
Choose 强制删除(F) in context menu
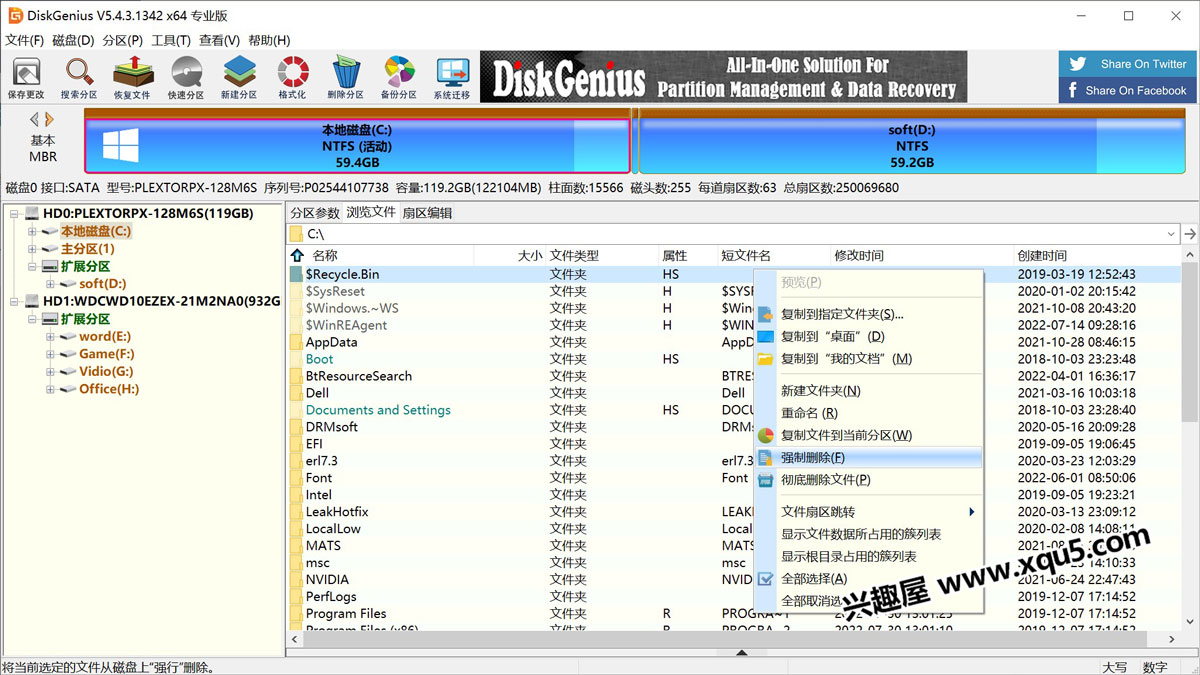pos(868,458)
